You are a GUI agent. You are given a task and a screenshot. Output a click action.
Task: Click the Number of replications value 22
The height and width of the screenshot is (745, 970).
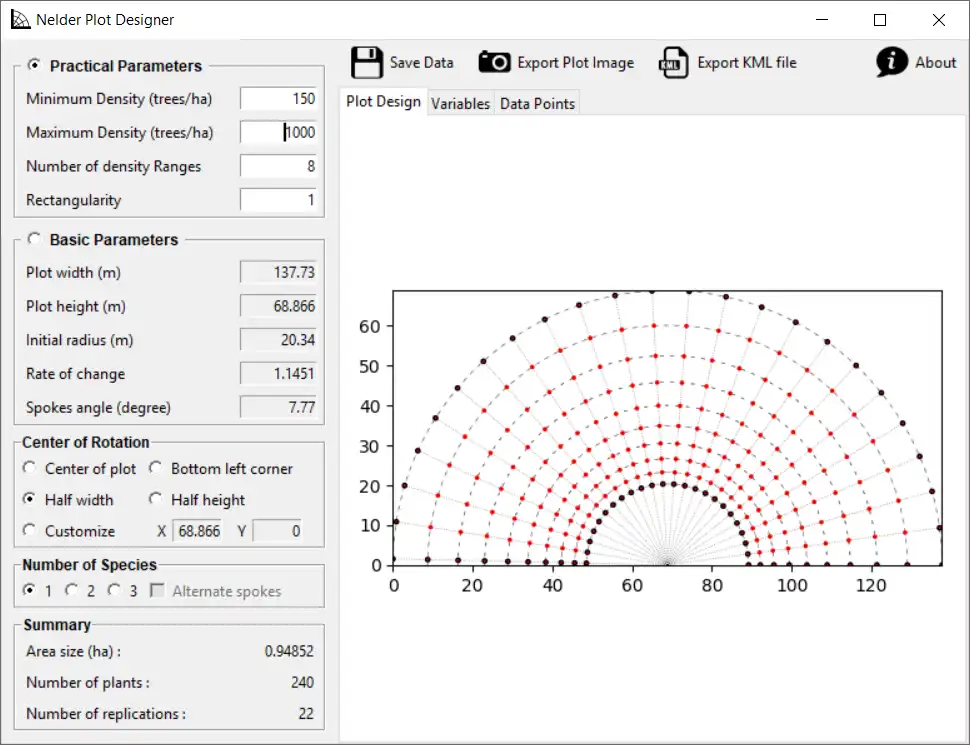pos(306,713)
